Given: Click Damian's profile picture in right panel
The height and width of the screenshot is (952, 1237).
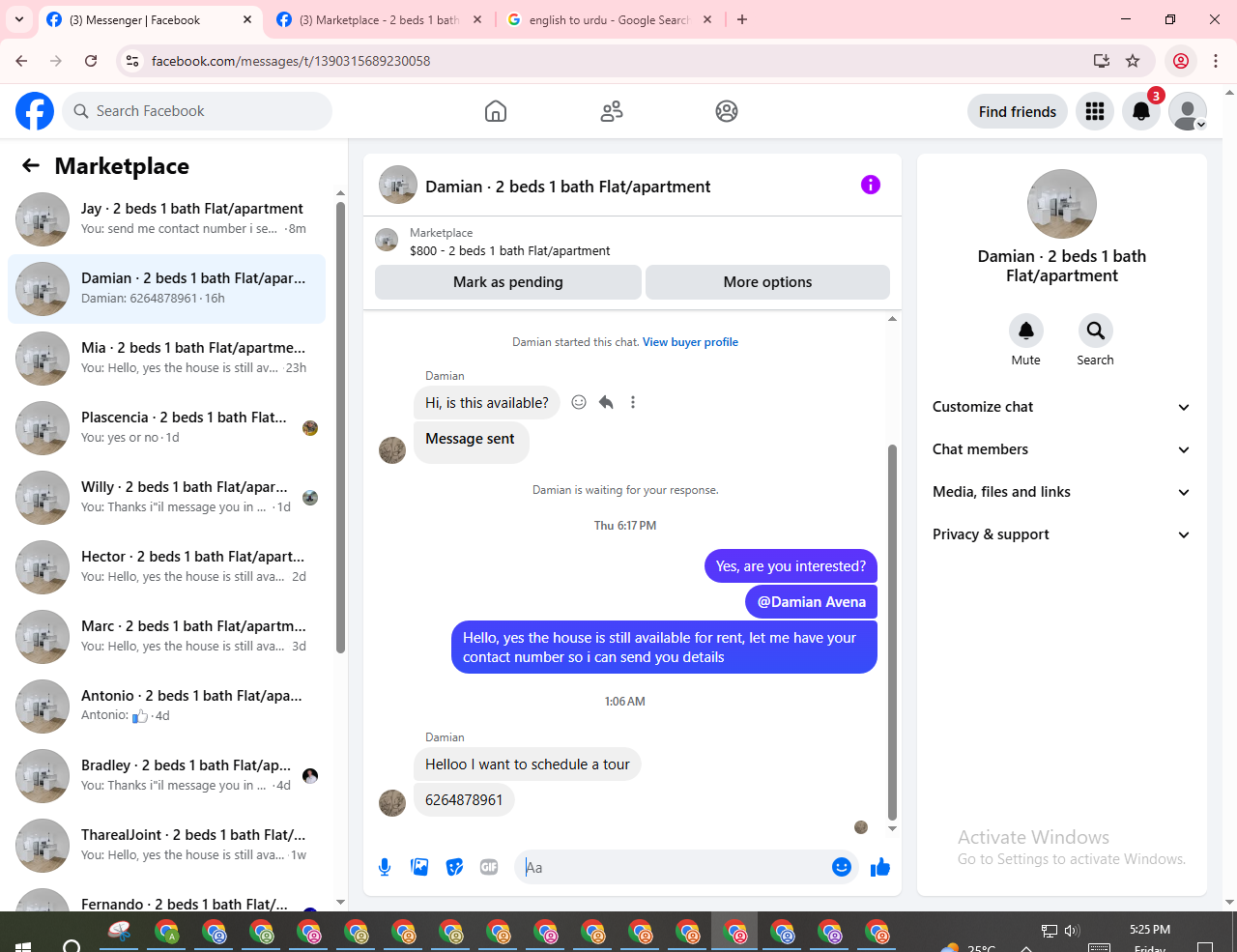Looking at the screenshot, I should point(1062,204).
